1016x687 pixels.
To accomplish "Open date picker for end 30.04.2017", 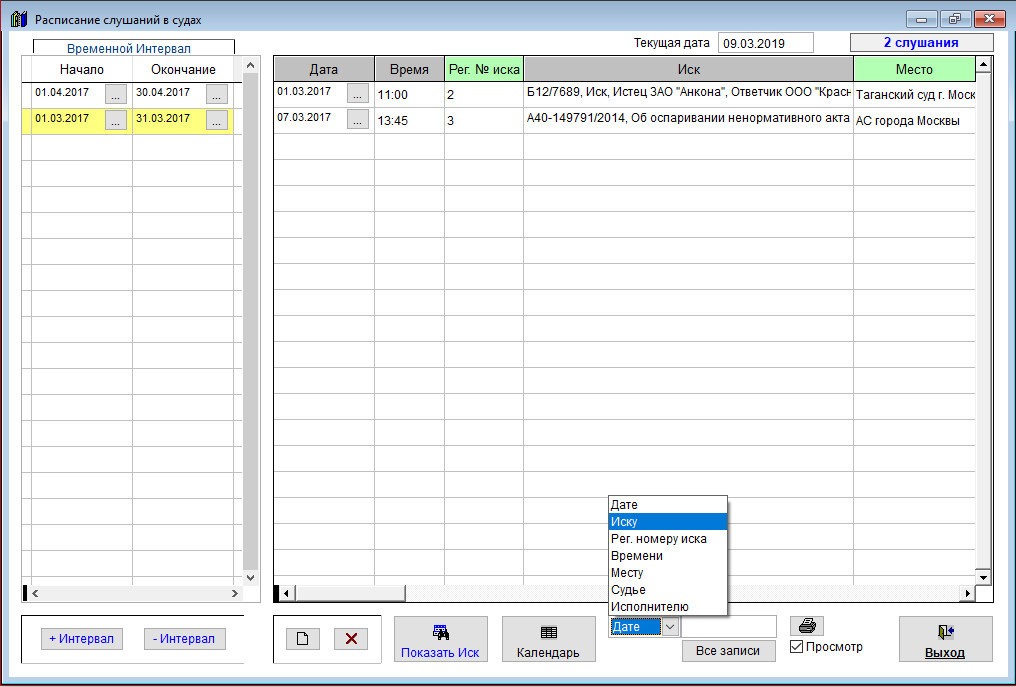I will pos(217,94).
